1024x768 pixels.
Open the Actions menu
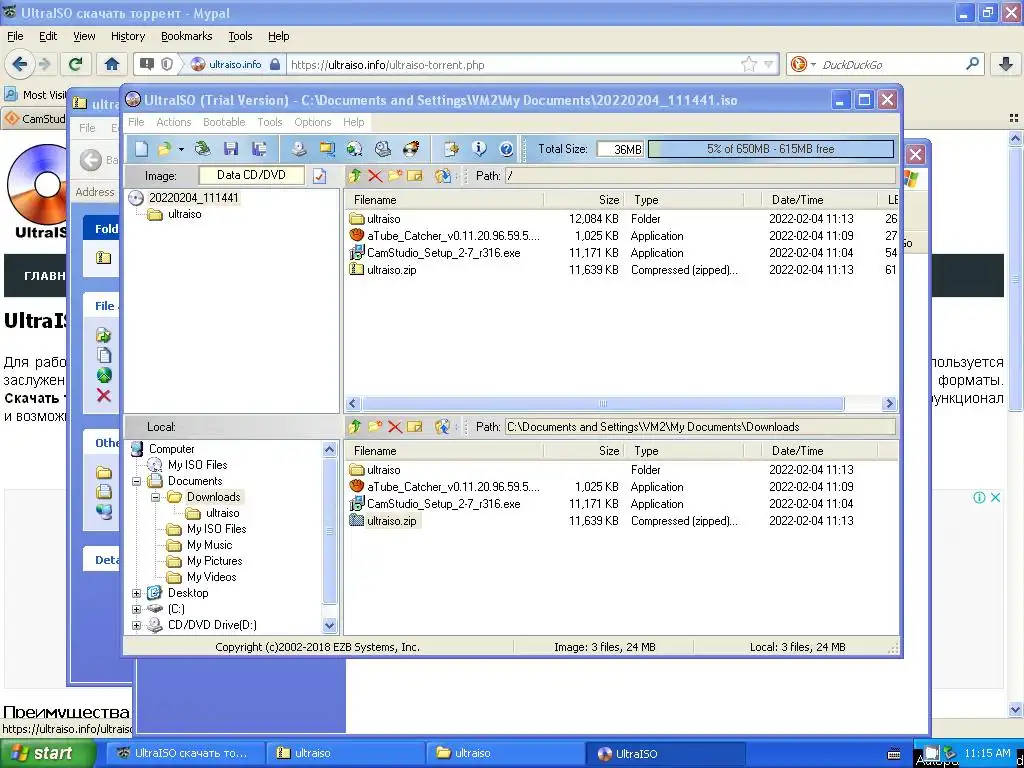(x=174, y=122)
